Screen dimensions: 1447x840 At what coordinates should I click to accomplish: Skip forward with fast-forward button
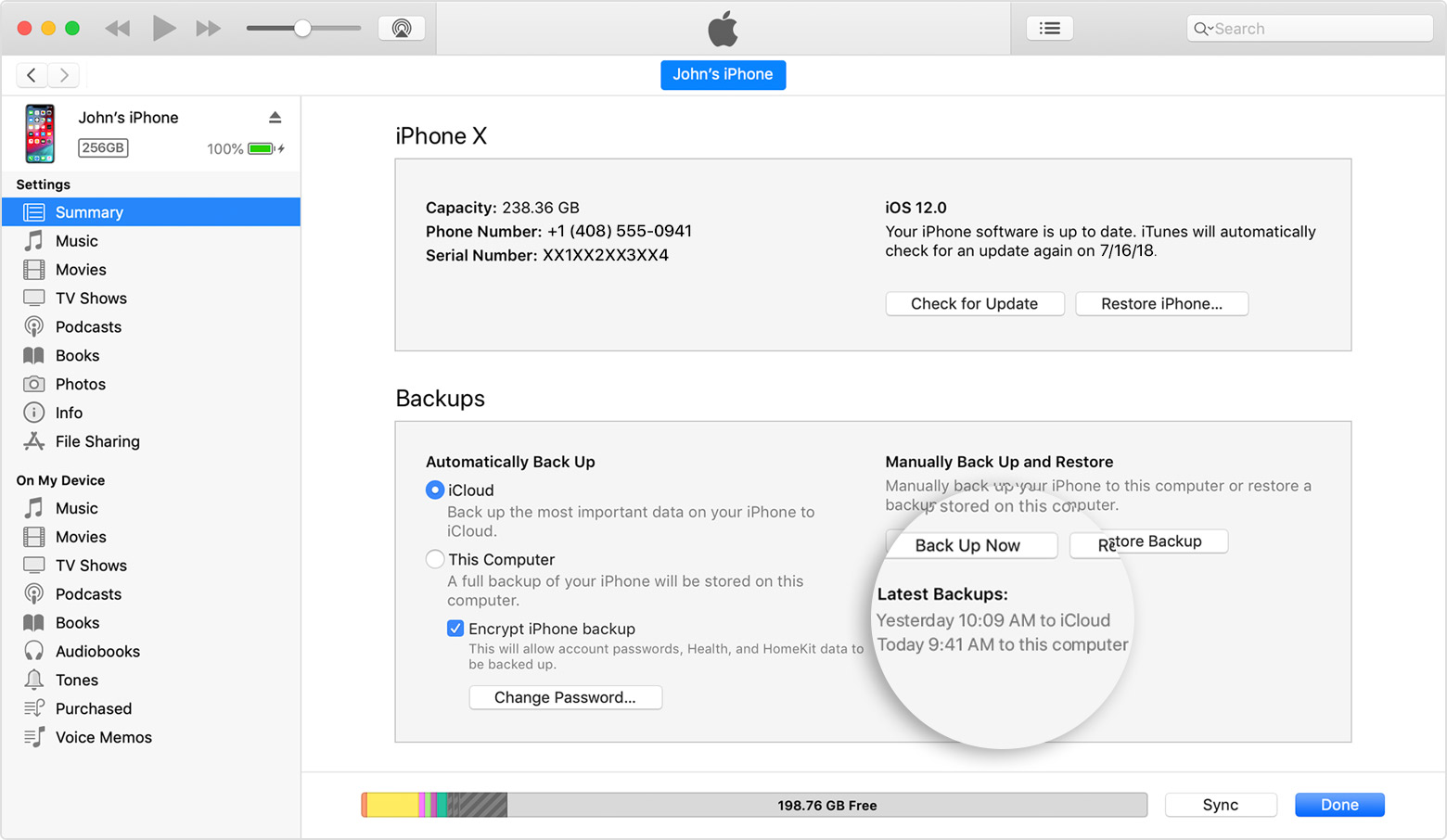coord(209,29)
